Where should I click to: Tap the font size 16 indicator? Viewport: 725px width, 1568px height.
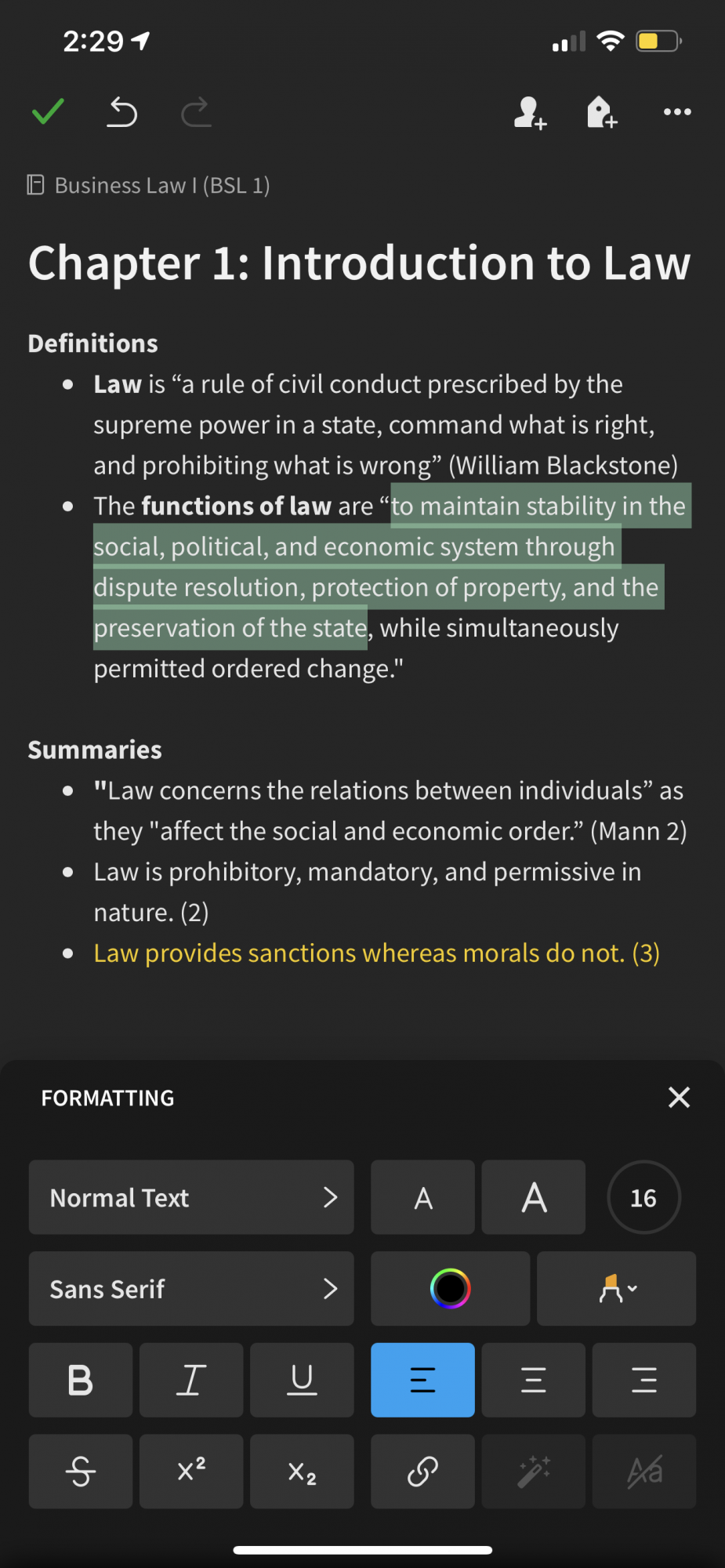643,1197
